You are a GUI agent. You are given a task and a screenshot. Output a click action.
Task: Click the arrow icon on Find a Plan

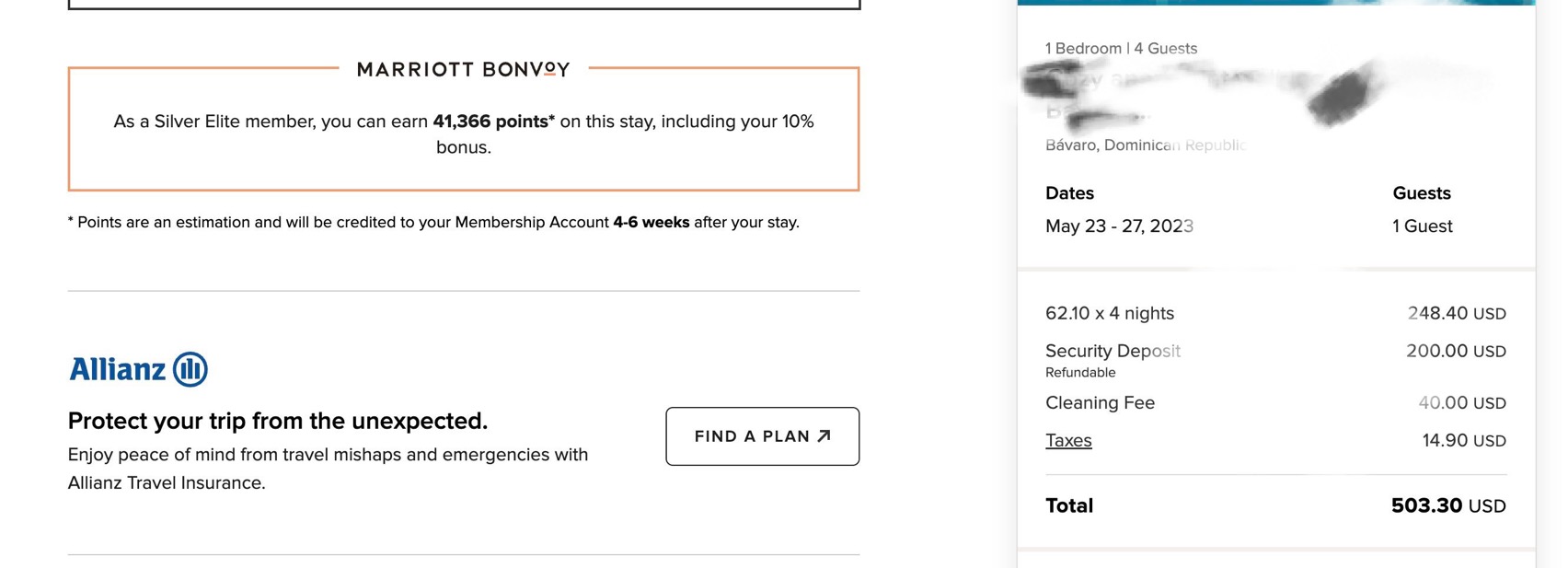tap(824, 436)
